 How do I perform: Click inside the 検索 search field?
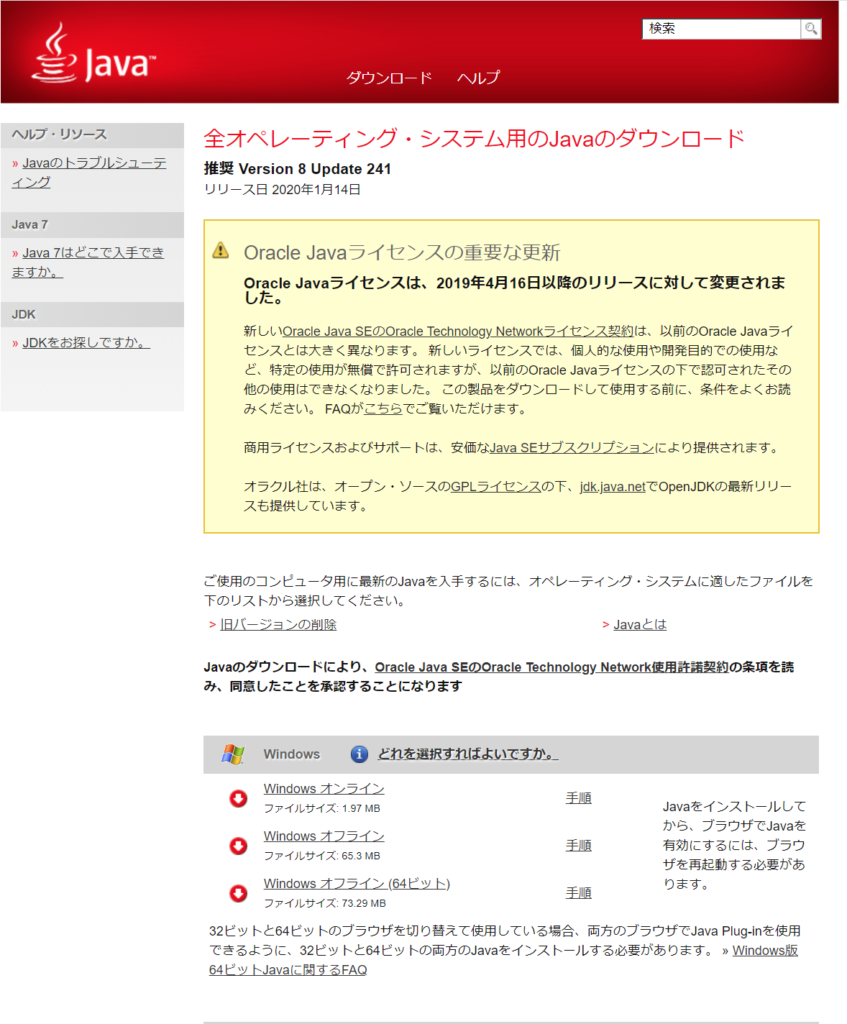click(x=720, y=29)
